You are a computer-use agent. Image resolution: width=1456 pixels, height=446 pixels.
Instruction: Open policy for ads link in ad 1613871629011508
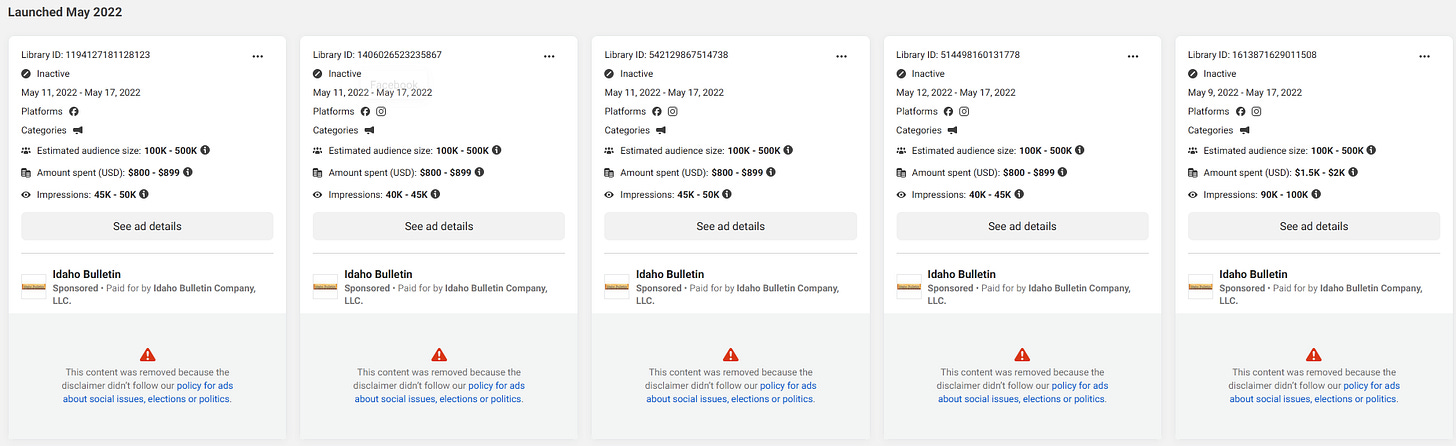coord(1315,392)
